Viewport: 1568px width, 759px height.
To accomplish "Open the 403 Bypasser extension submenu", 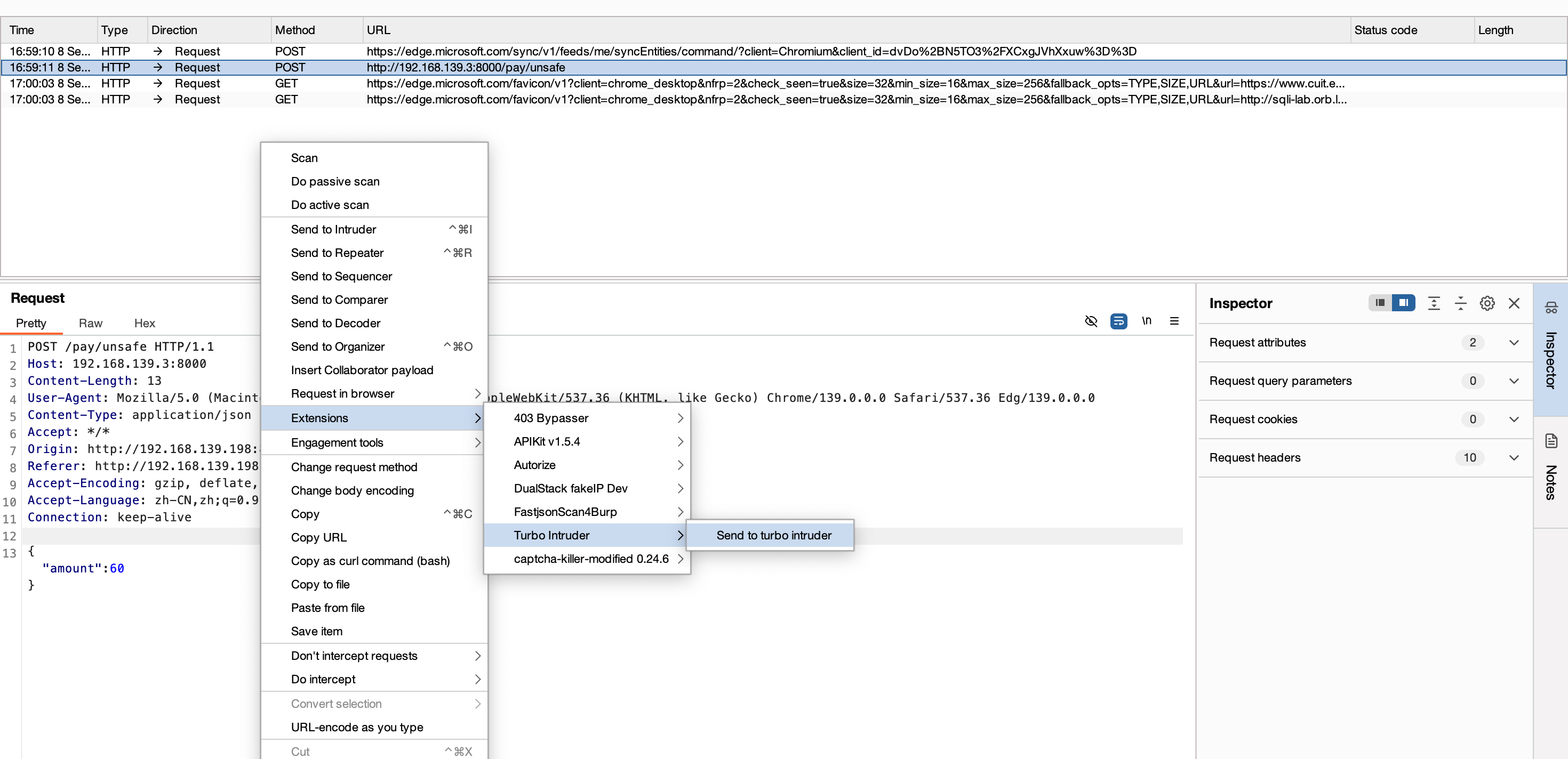I will coord(587,418).
